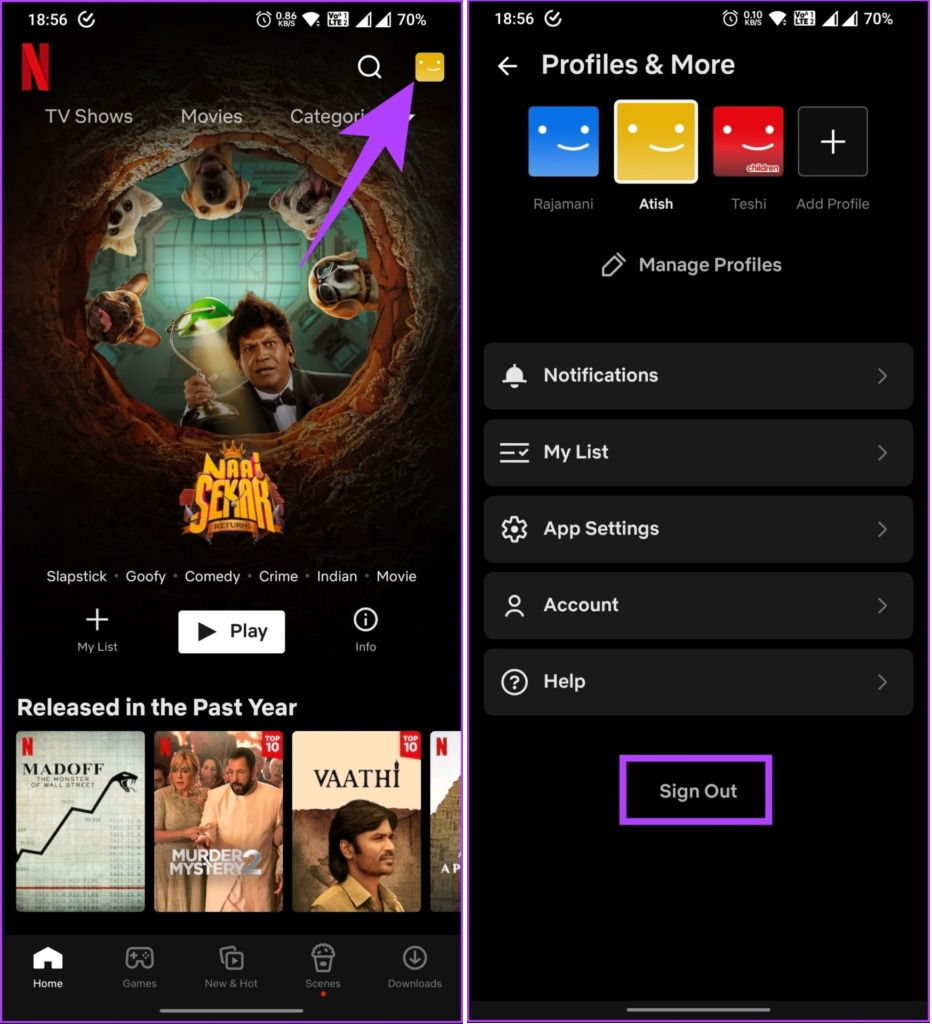Open the search magnifier icon
Image resolution: width=932 pixels, height=1024 pixels.
369,67
